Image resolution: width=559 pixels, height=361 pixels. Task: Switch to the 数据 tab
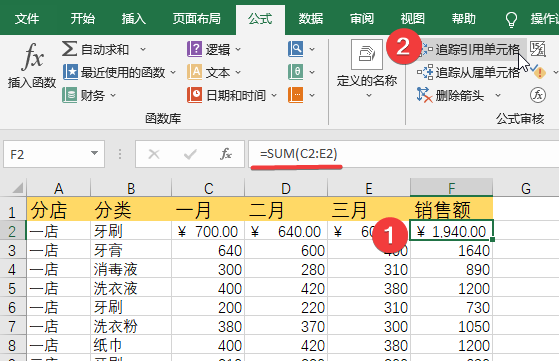click(x=311, y=19)
